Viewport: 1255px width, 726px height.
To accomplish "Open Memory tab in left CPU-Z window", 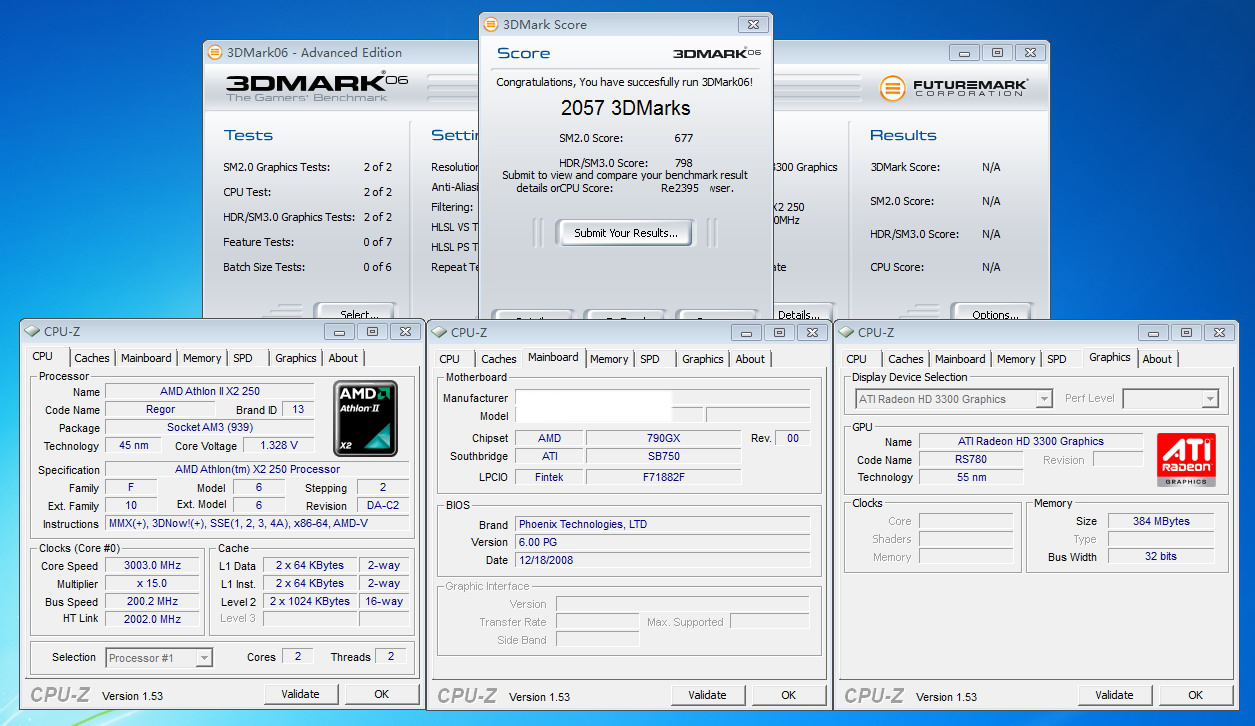I will click(x=202, y=358).
